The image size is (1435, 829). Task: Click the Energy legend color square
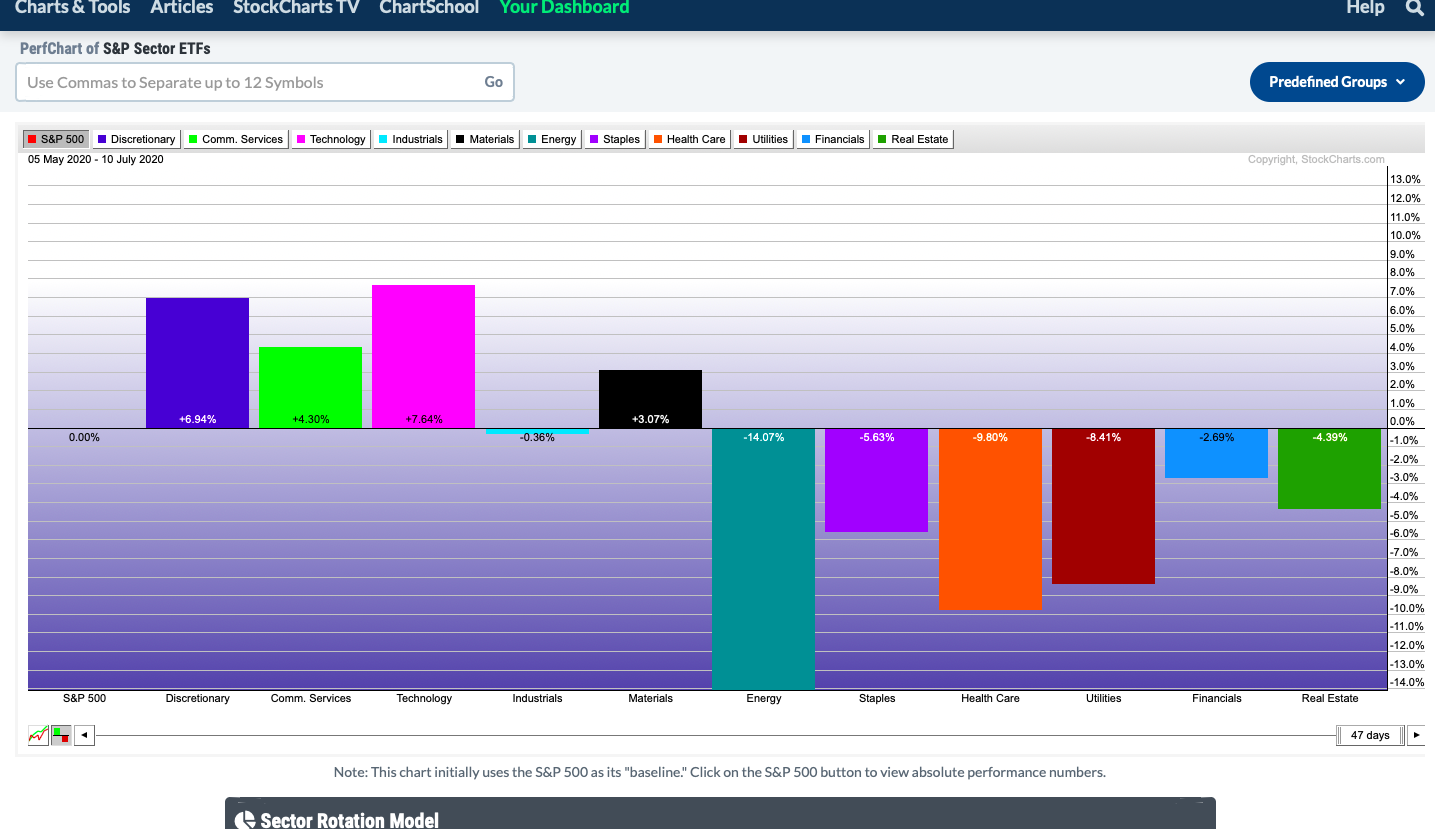[530, 139]
